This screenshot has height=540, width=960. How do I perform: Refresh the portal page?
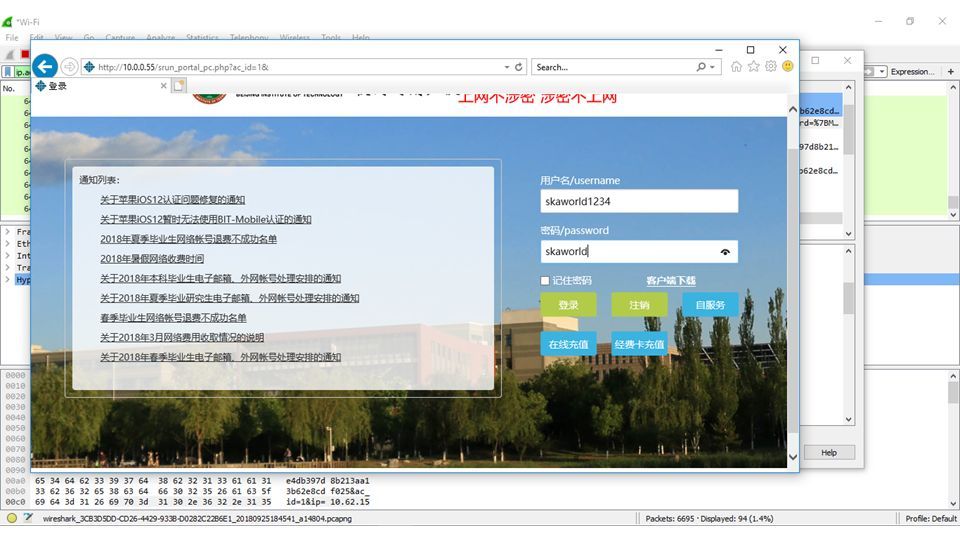[519, 67]
